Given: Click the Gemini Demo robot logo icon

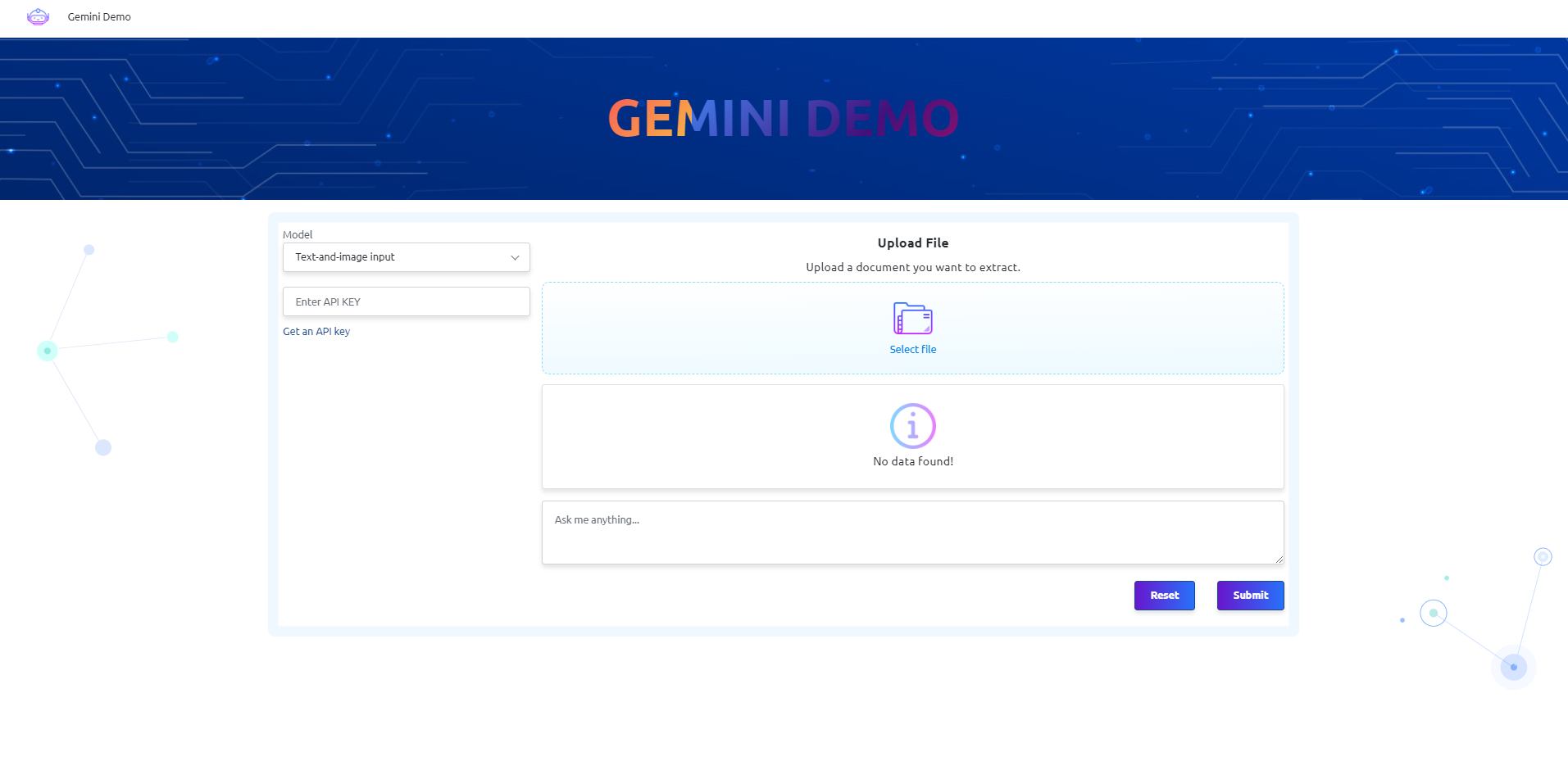Looking at the screenshot, I should pos(38,16).
